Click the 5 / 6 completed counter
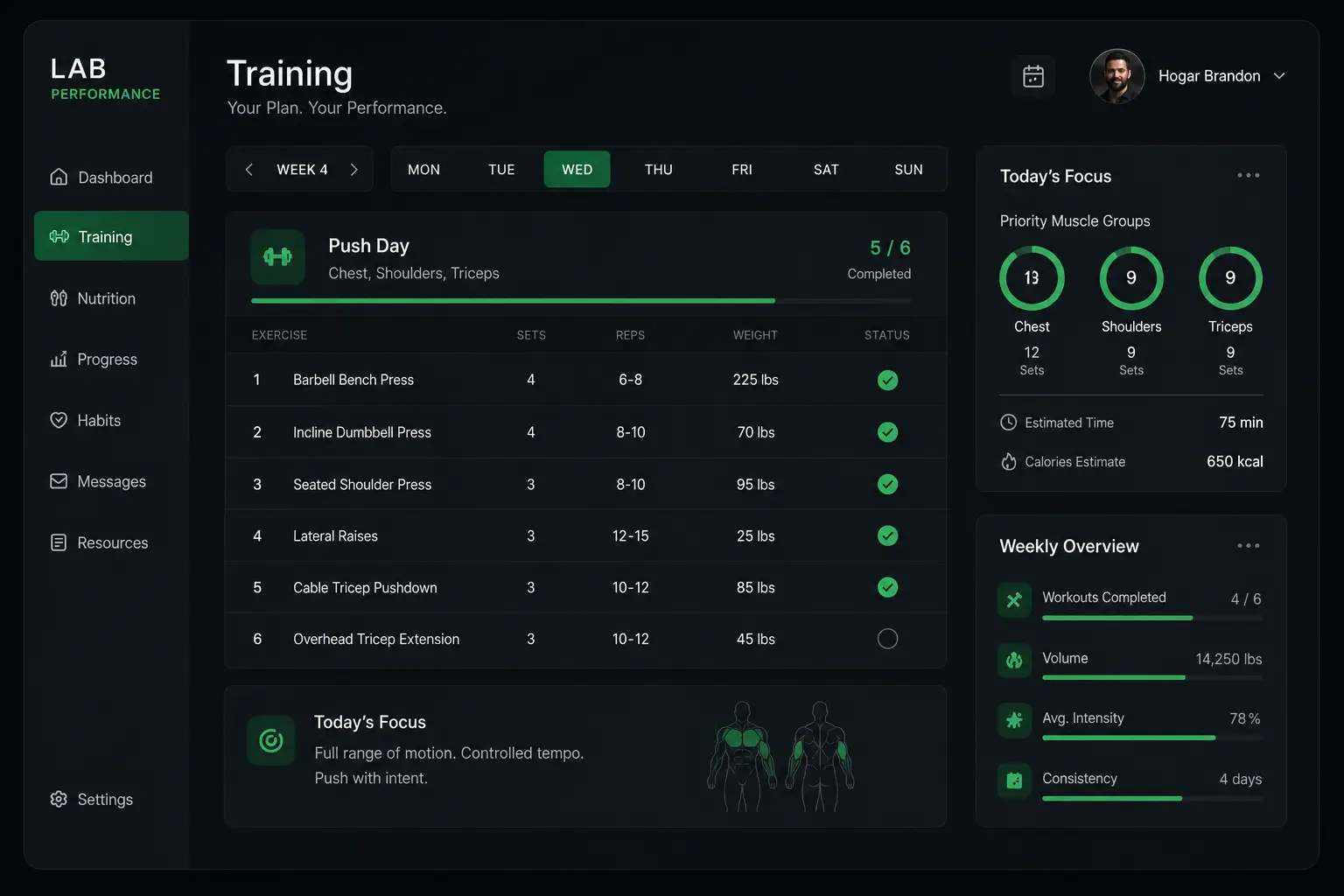The image size is (1344, 896). click(x=890, y=248)
